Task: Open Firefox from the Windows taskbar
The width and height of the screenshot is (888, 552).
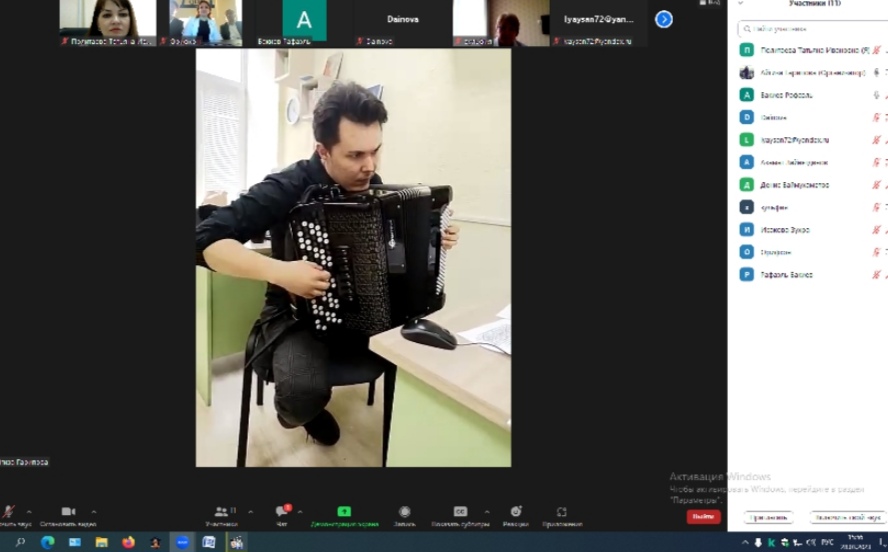Action: [128, 543]
